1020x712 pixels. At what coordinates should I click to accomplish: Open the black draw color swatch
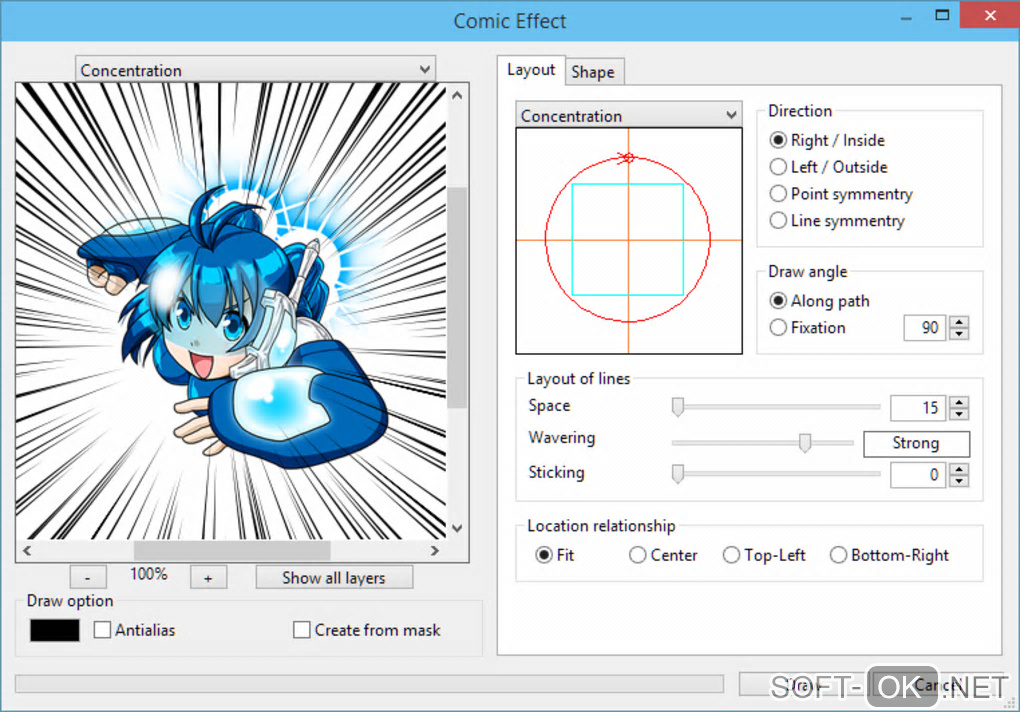(55, 630)
